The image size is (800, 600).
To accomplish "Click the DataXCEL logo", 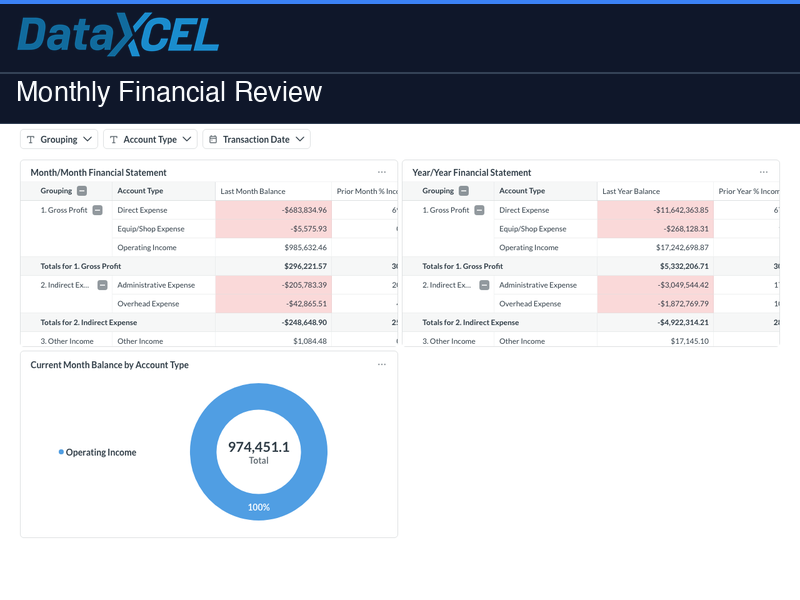I will click(x=118, y=35).
